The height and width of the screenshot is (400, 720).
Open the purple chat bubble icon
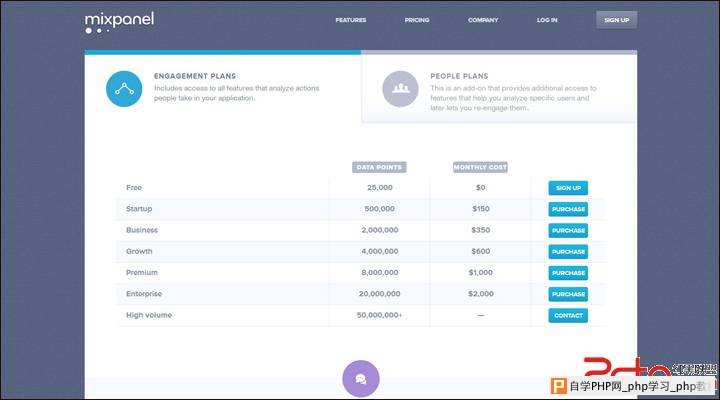tap(361, 378)
